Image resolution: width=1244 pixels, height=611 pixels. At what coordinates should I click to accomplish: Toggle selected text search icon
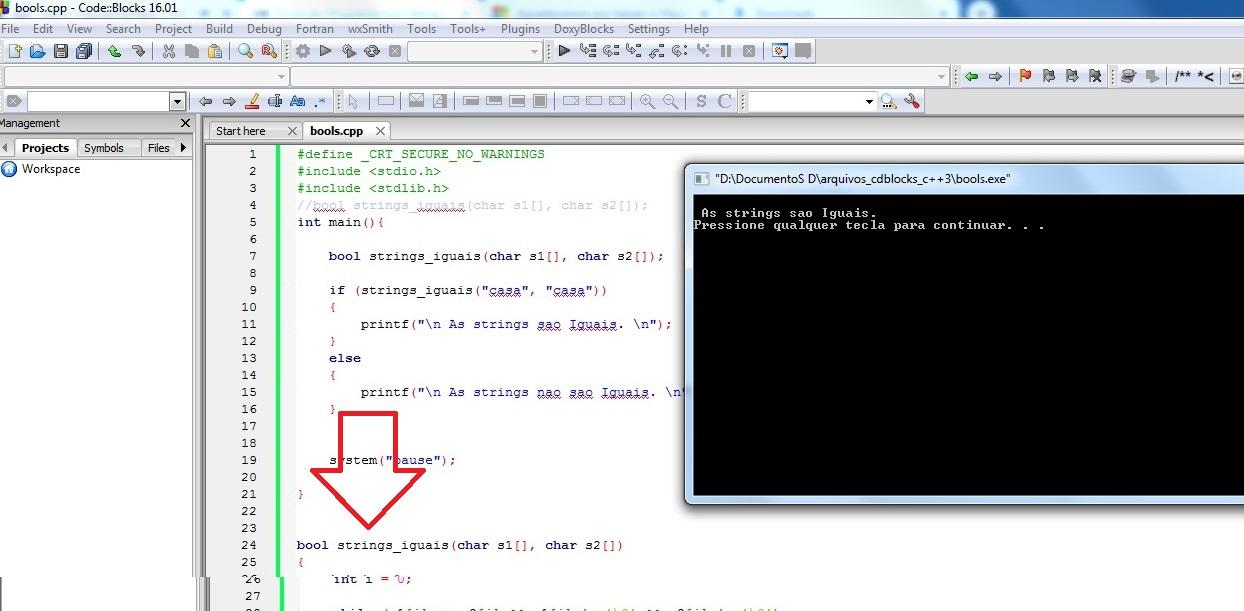[275, 101]
